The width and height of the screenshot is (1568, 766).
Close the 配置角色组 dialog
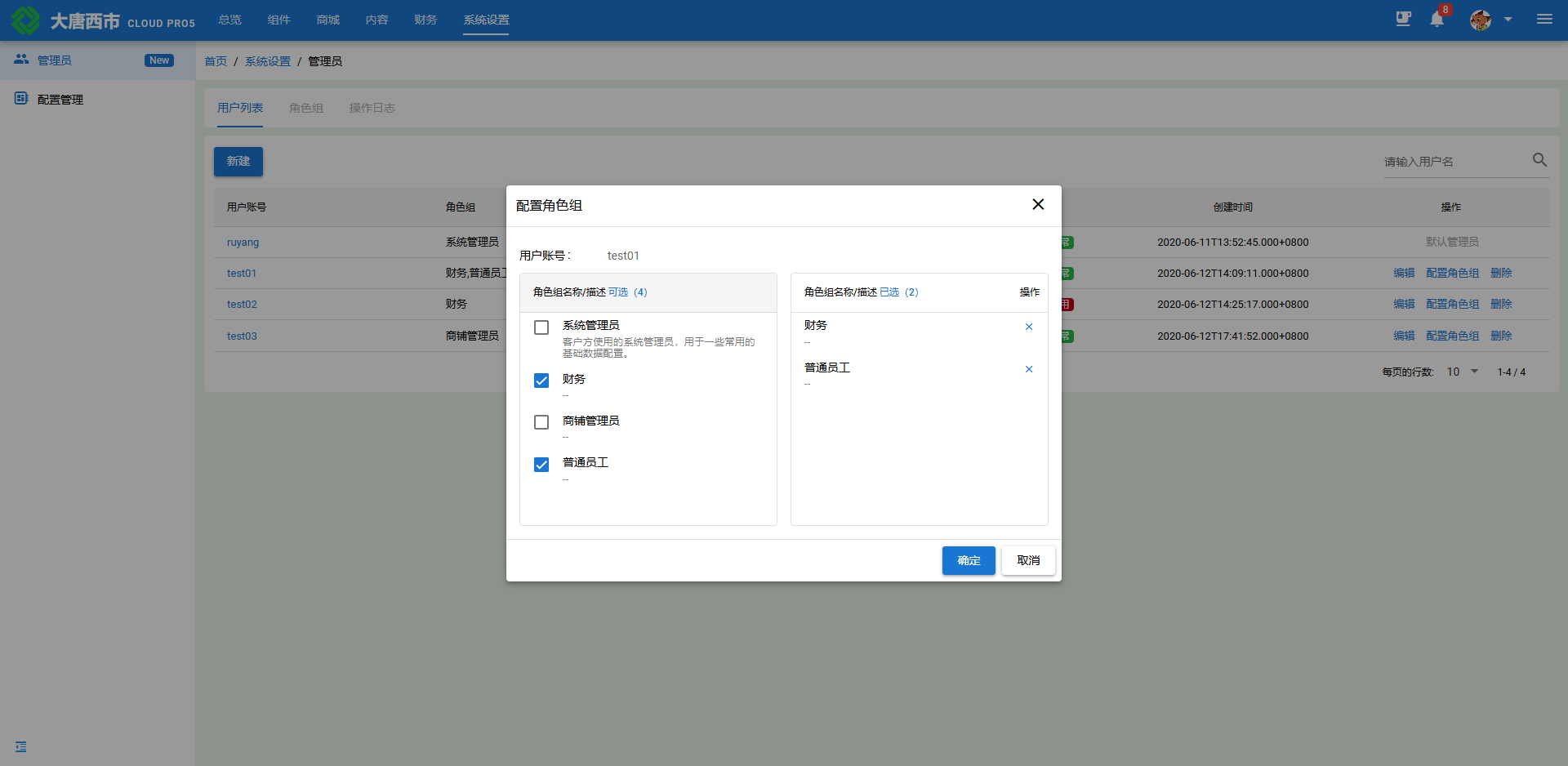coord(1038,204)
